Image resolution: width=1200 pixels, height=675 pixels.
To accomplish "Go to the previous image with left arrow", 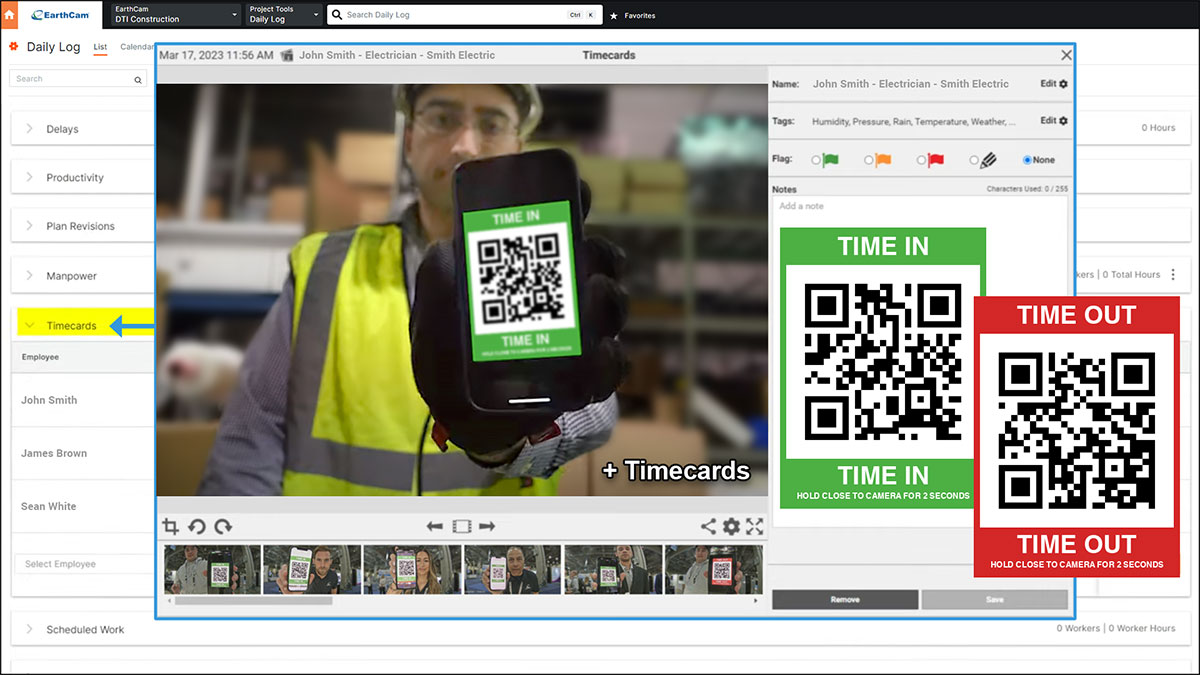I will click(434, 526).
